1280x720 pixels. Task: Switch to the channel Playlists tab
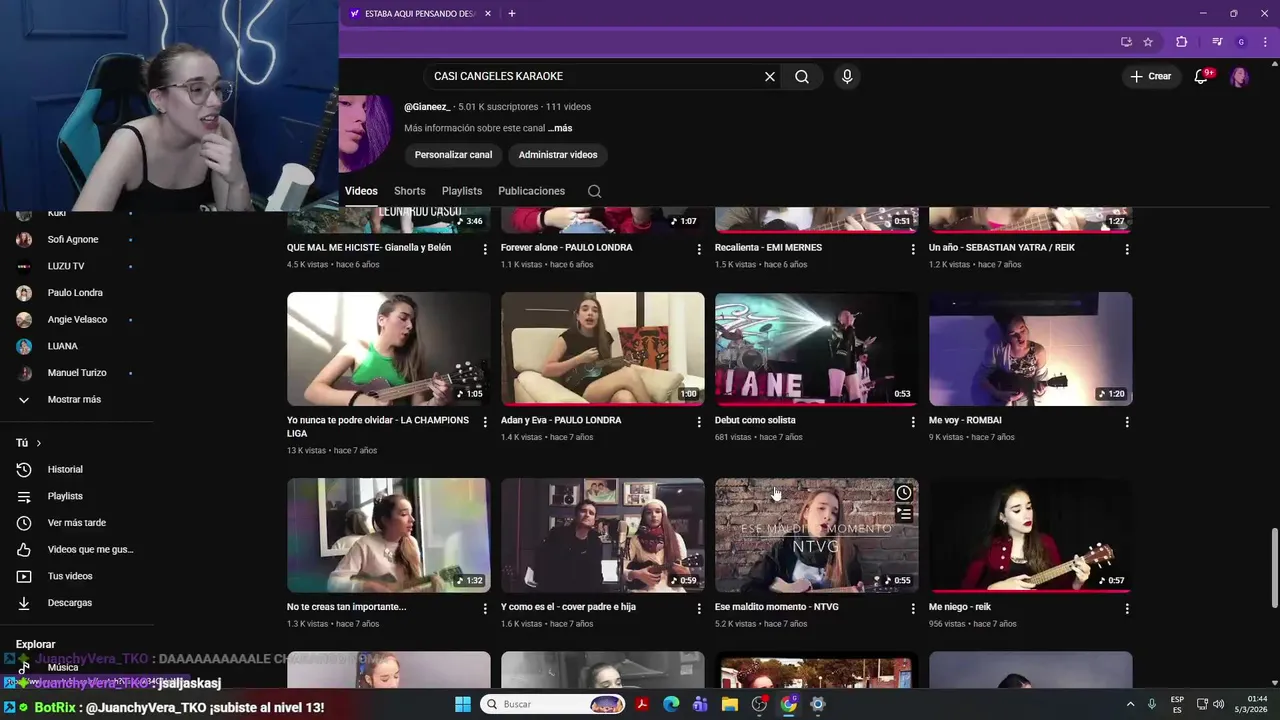[462, 191]
